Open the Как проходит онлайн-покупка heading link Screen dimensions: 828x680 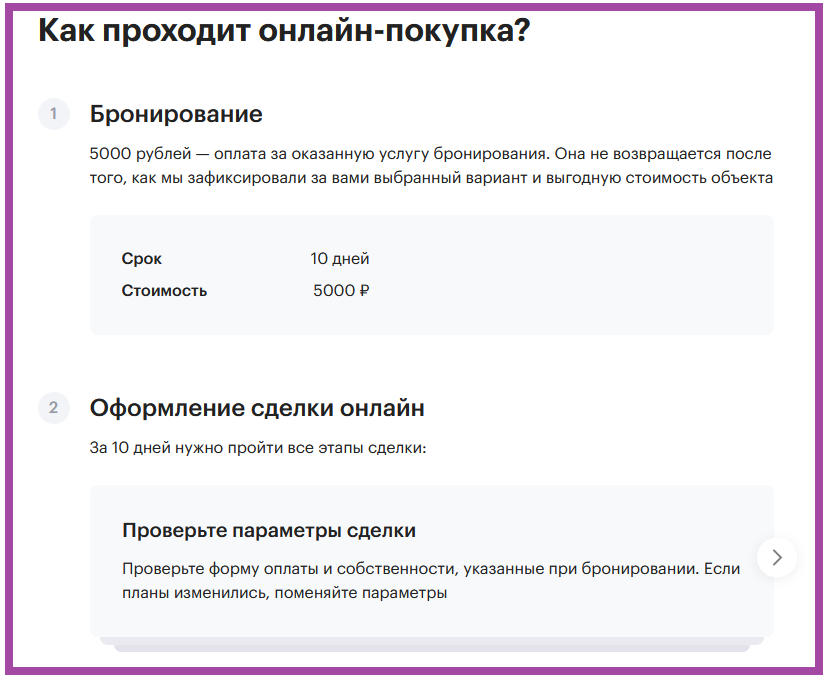[280, 32]
